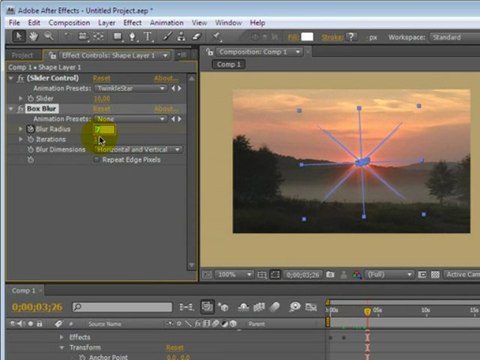Open the Blur Dimensions dropdown
This screenshot has width=480, height=360.
[x=138, y=150]
